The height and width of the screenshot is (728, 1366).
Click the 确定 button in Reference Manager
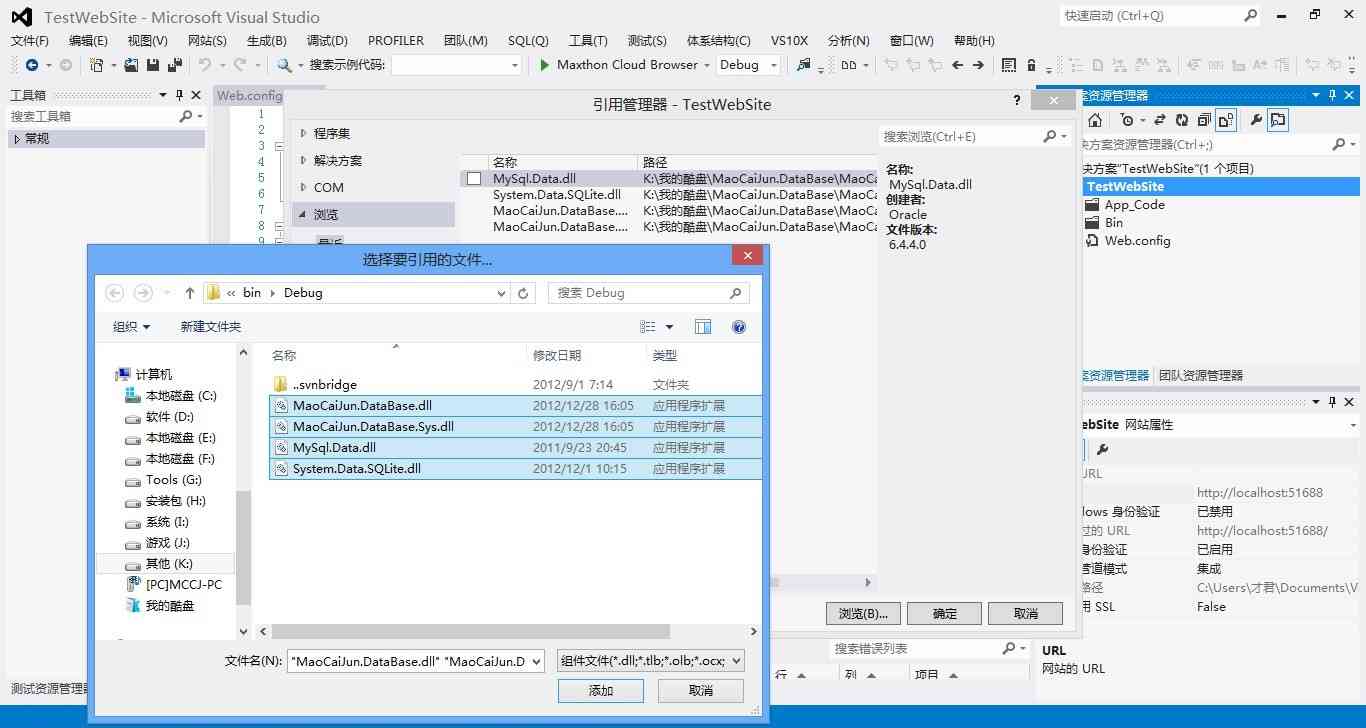945,613
